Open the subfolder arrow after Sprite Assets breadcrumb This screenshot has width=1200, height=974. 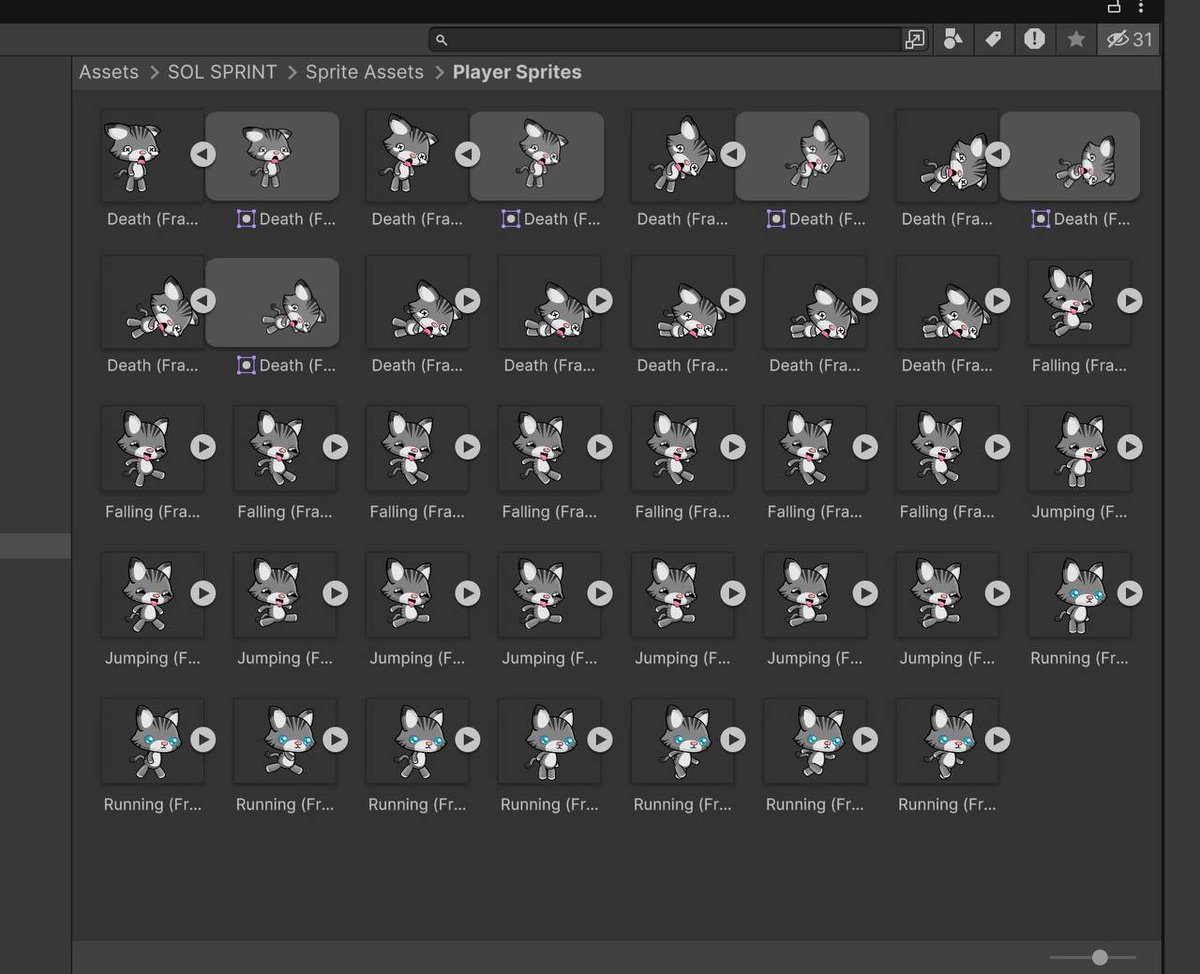439,72
